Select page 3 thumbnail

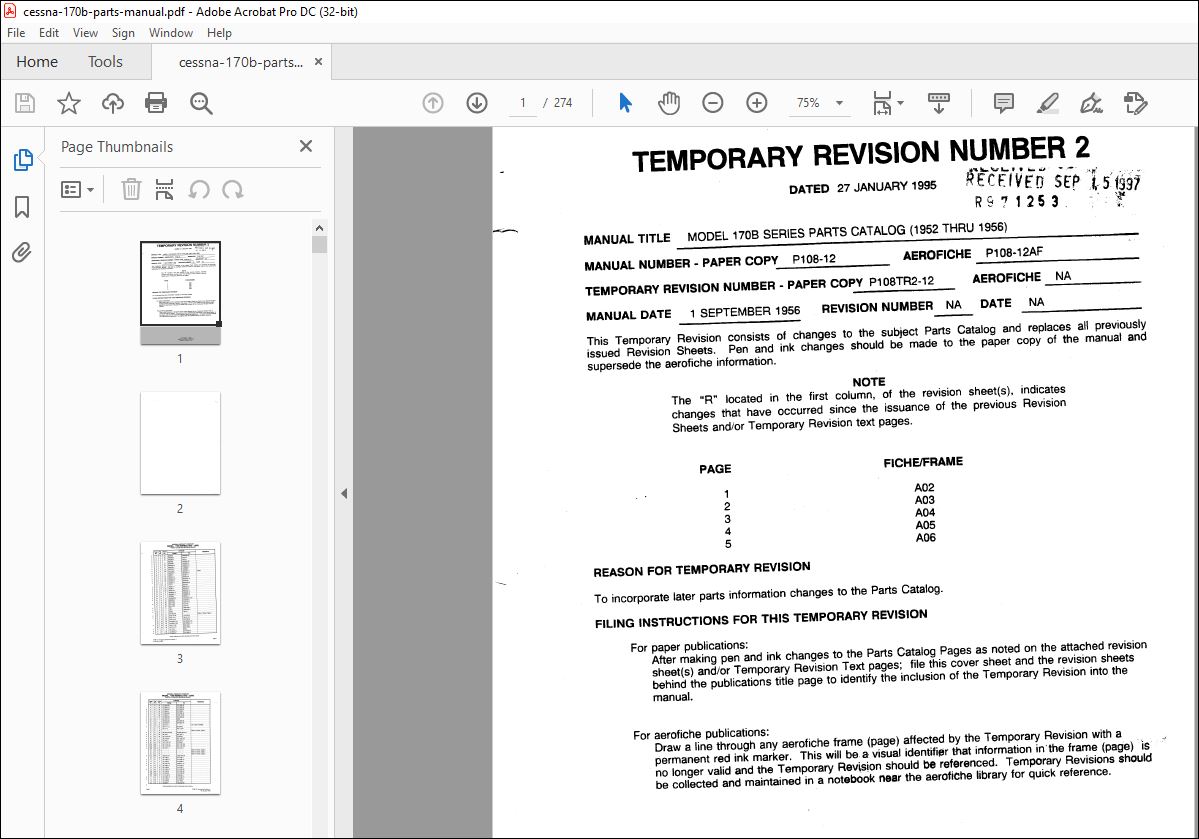pyautogui.click(x=180, y=593)
